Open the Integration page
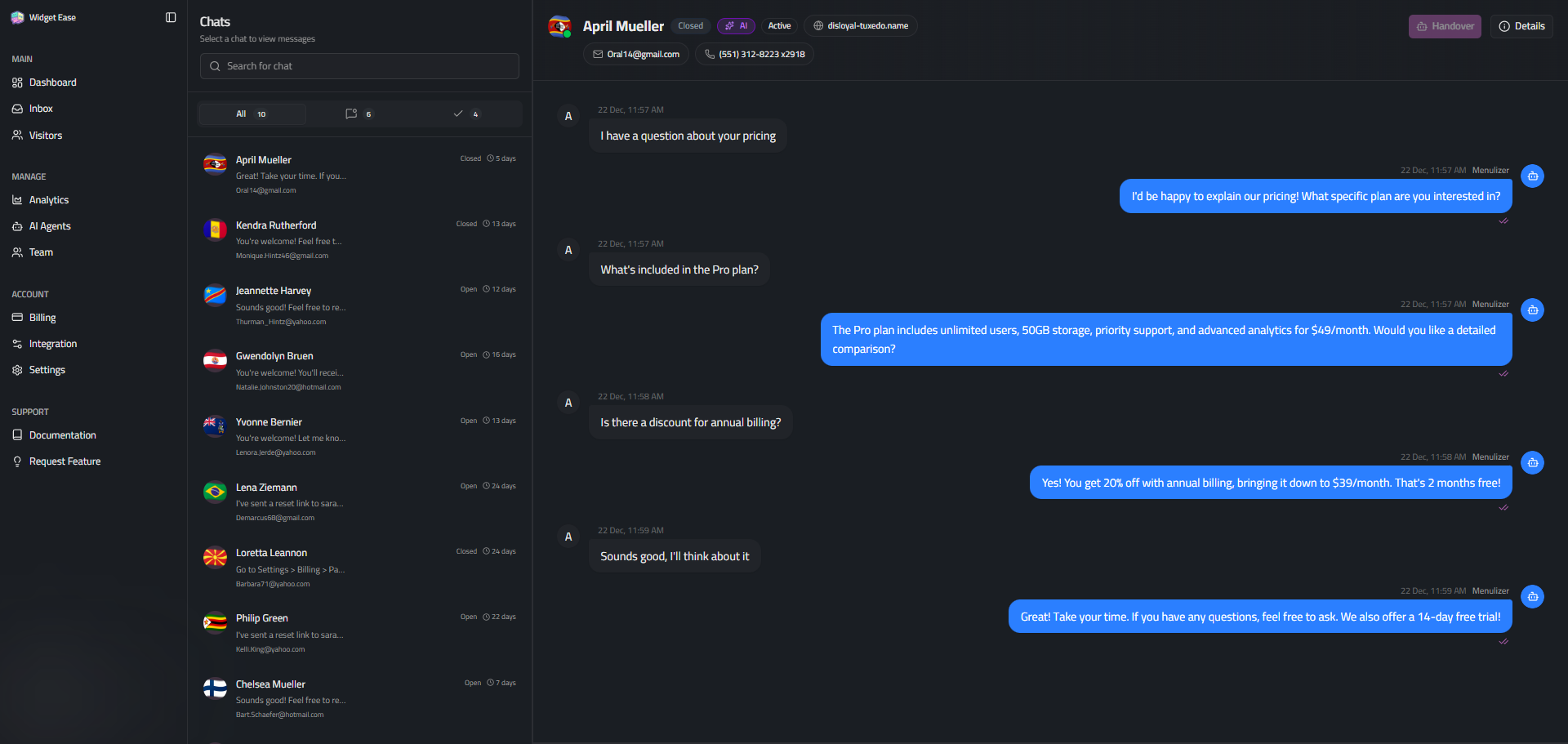 tap(52, 344)
